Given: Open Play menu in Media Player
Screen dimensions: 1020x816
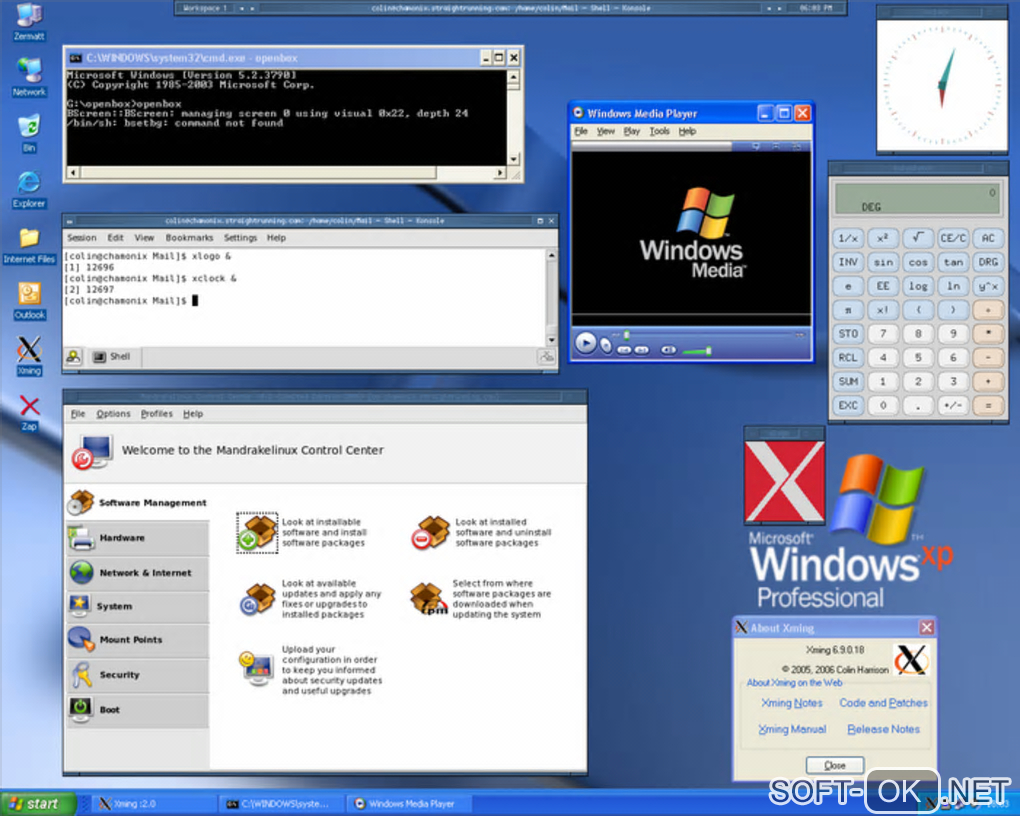Looking at the screenshot, I should (x=632, y=131).
